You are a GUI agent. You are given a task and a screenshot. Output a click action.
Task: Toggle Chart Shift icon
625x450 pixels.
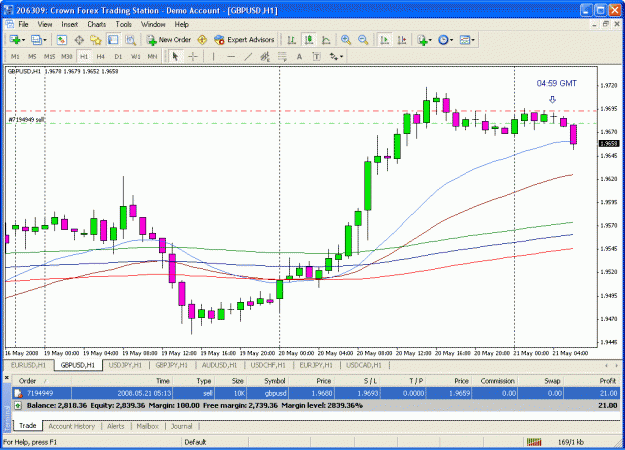click(x=402, y=40)
